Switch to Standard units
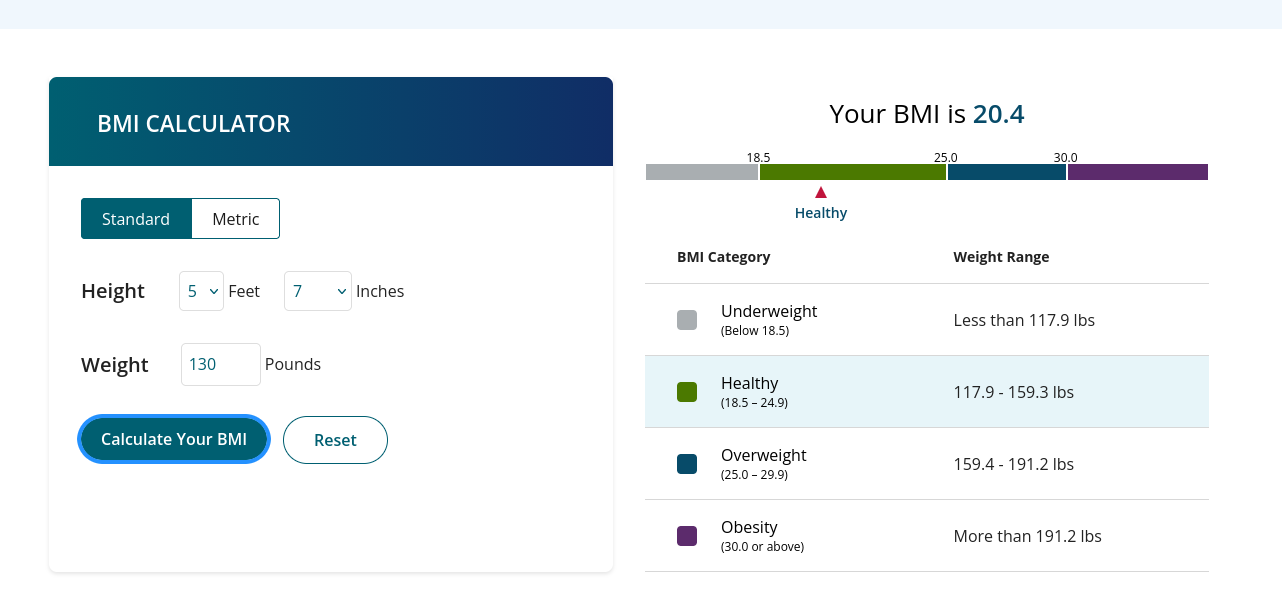Viewport: 1282px width, 601px height. click(x=136, y=219)
